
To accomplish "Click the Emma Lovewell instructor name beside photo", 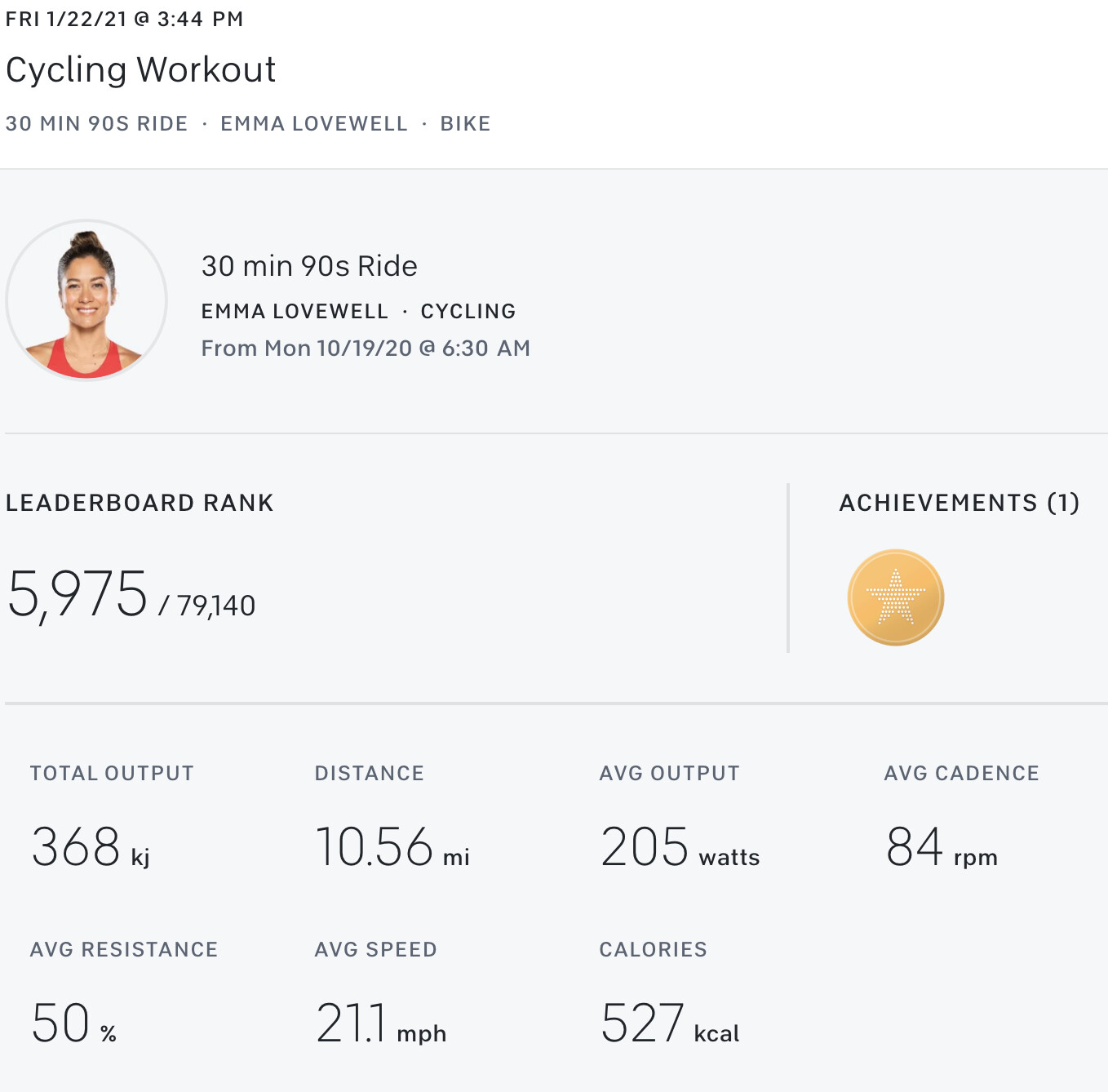I will point(295,312).
